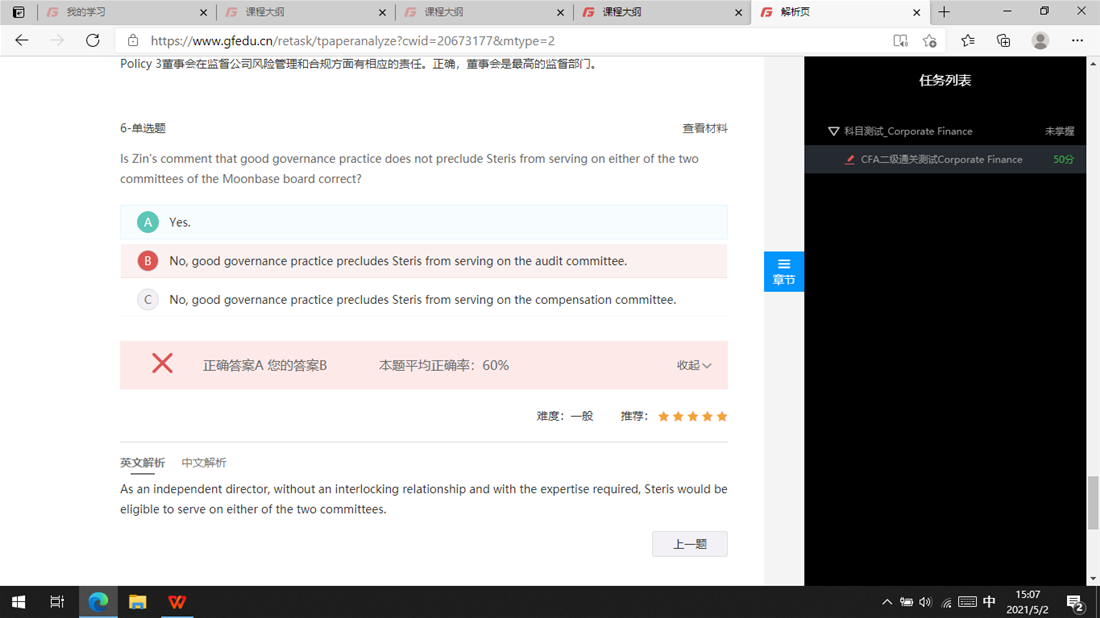Open the touch keyboard icon
The width and height of the screenshot is (1100, 618).
pos(967,602)
